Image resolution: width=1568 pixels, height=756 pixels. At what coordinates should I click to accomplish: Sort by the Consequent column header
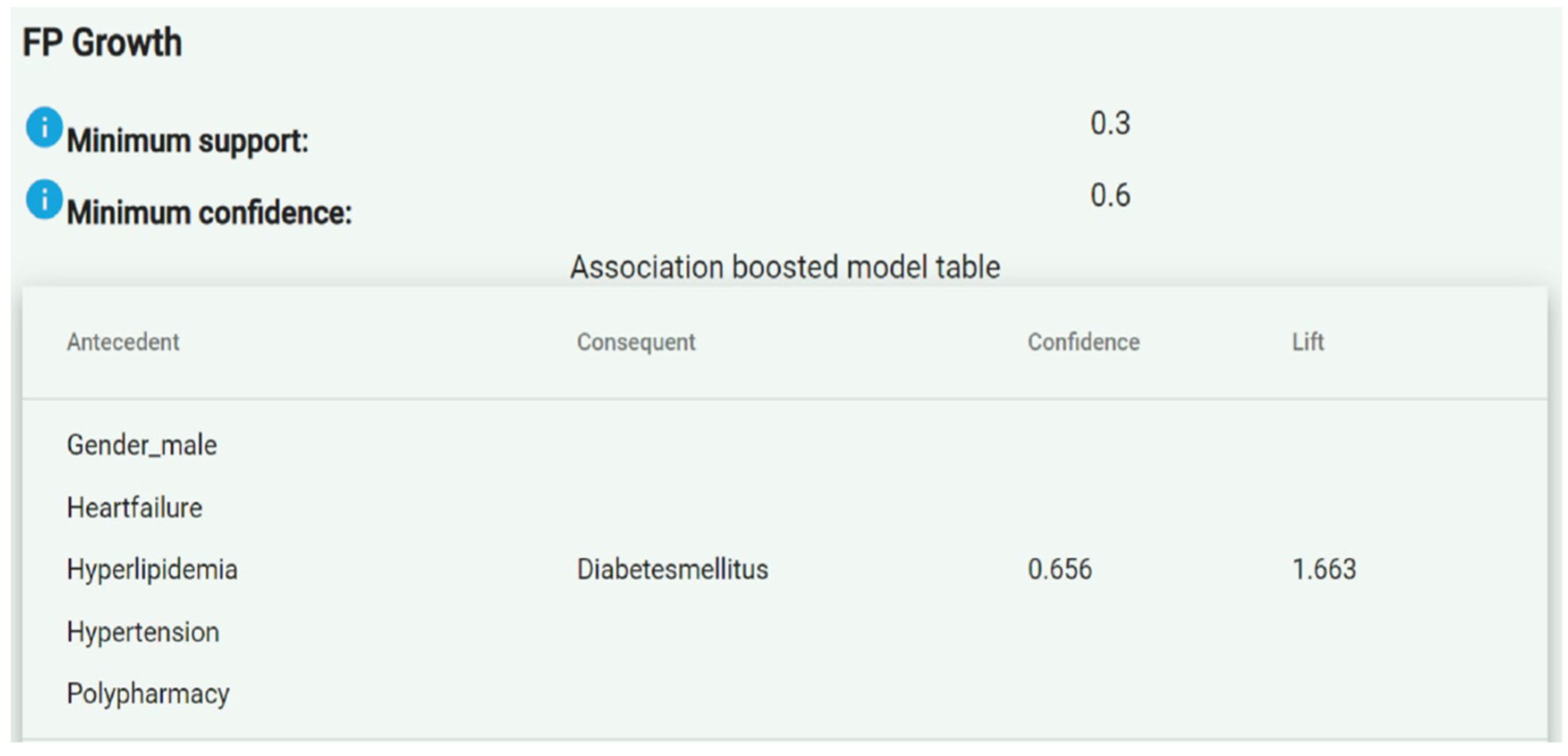tap(635, 342)
